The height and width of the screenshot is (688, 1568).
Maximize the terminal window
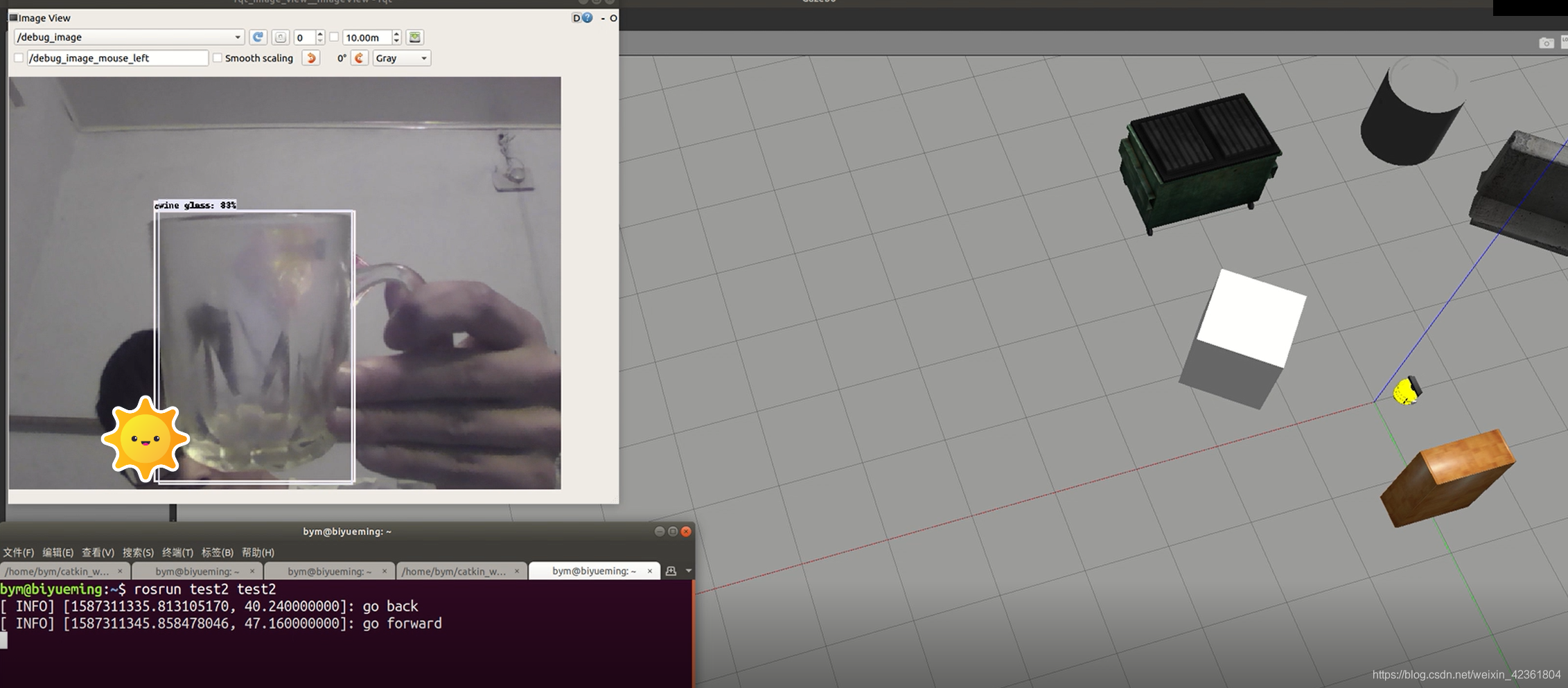pyautogui.click(x=673, y=531)
